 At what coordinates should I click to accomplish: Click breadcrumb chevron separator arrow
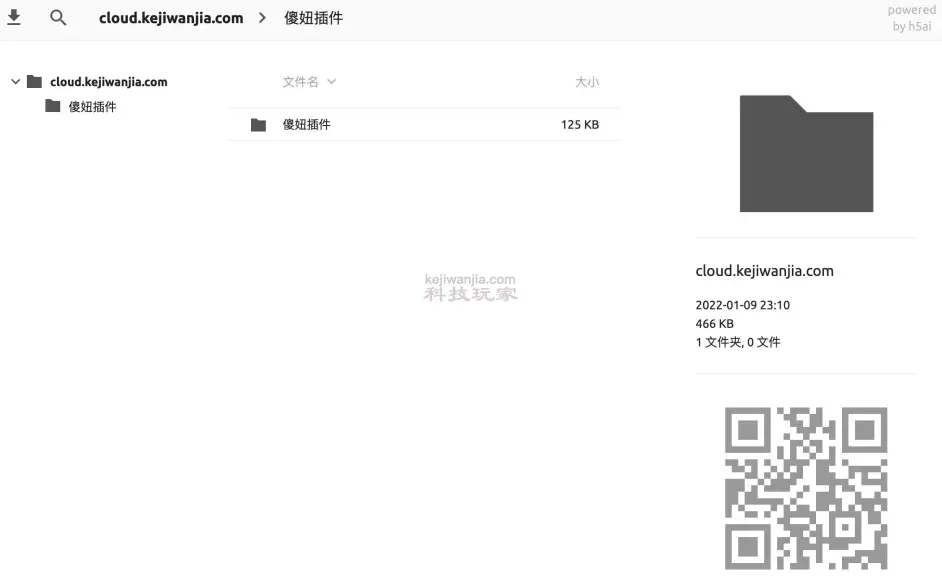[x=263, y=18]
